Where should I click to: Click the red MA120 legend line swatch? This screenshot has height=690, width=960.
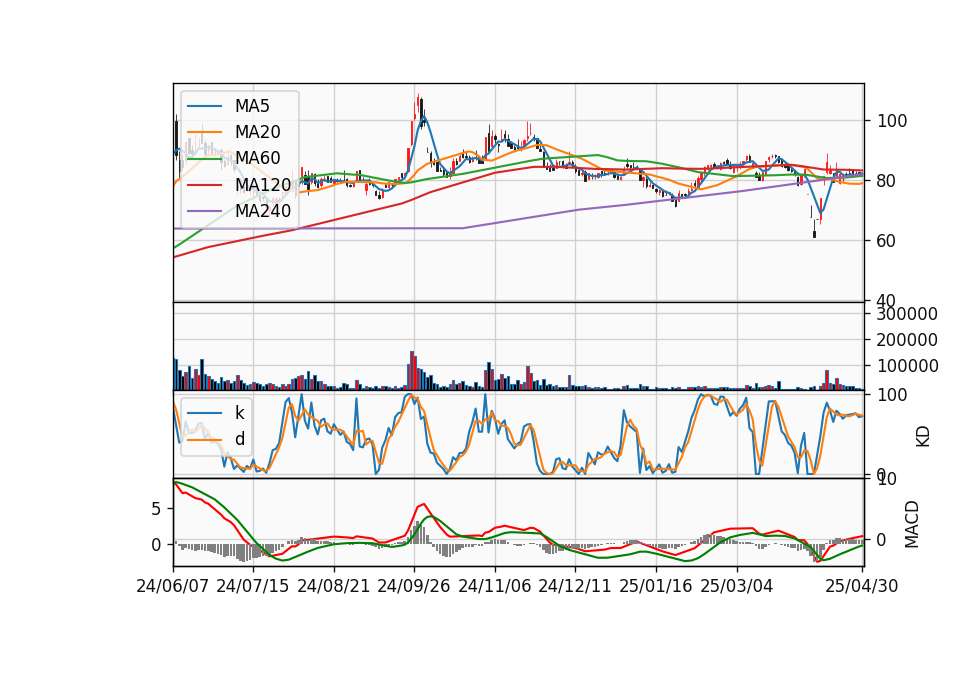coord(204,184)
